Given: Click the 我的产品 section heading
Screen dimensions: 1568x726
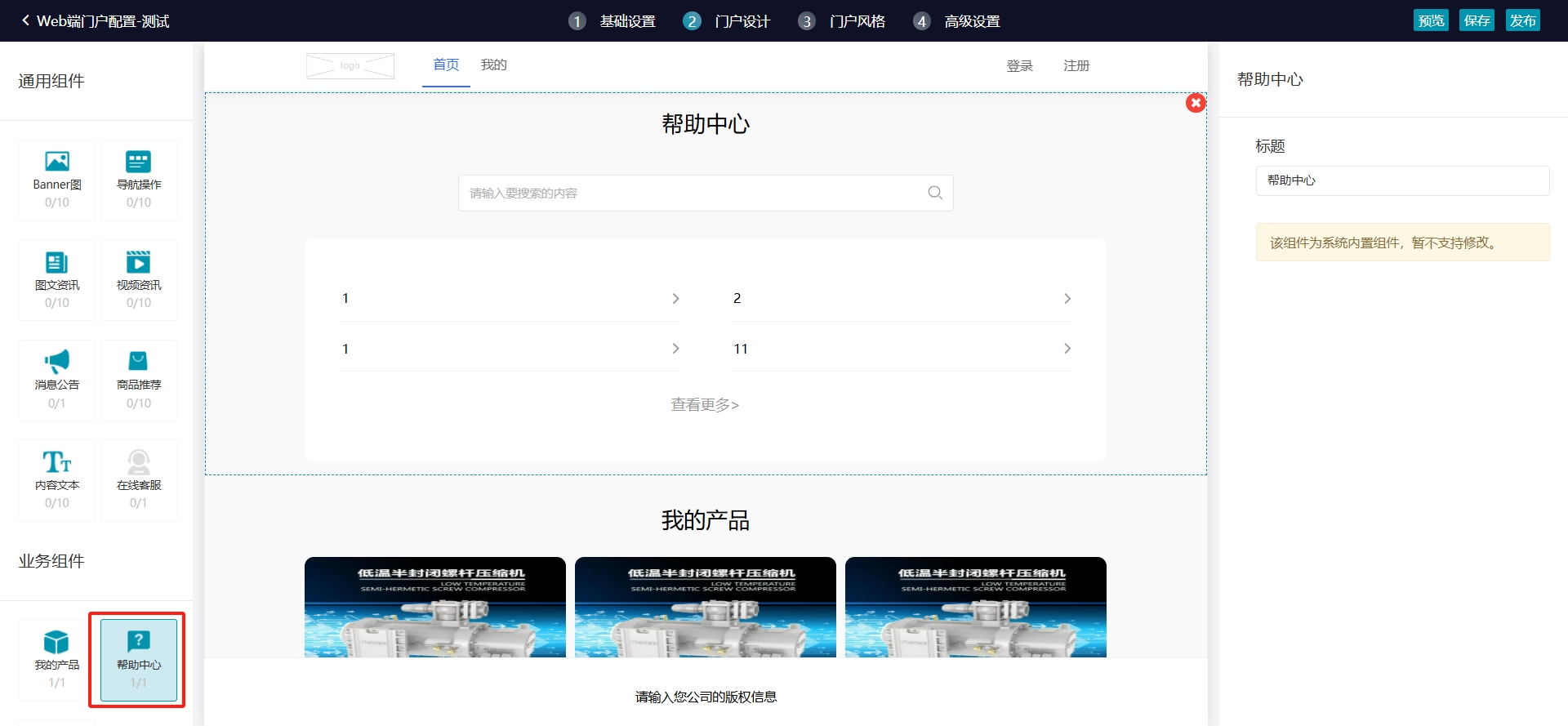Looking at the screenshot, I should click(706, 520).
